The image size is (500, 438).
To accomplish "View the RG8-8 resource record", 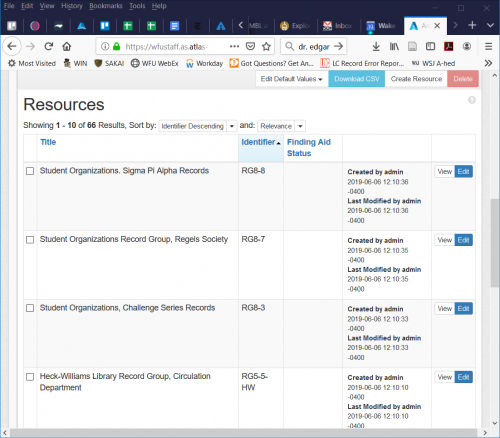I will click(x=445, y=172).
